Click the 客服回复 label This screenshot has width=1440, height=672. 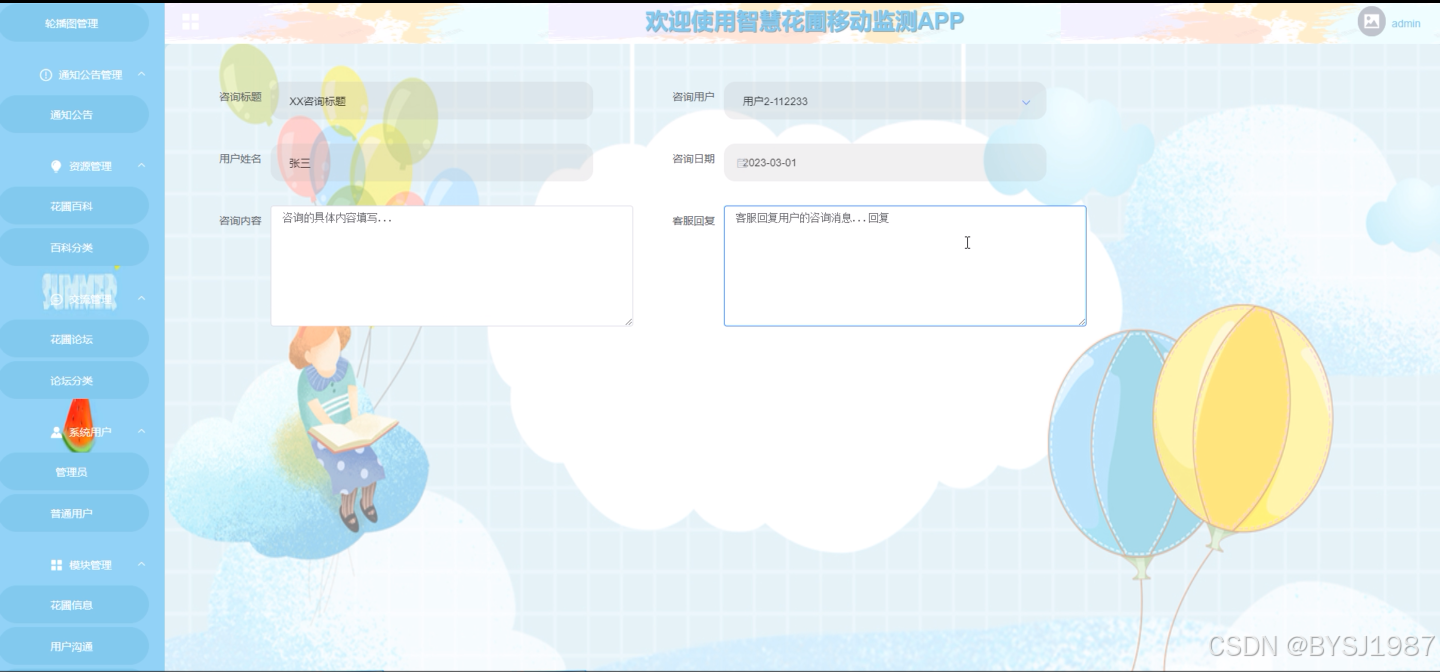click(693, 221)
